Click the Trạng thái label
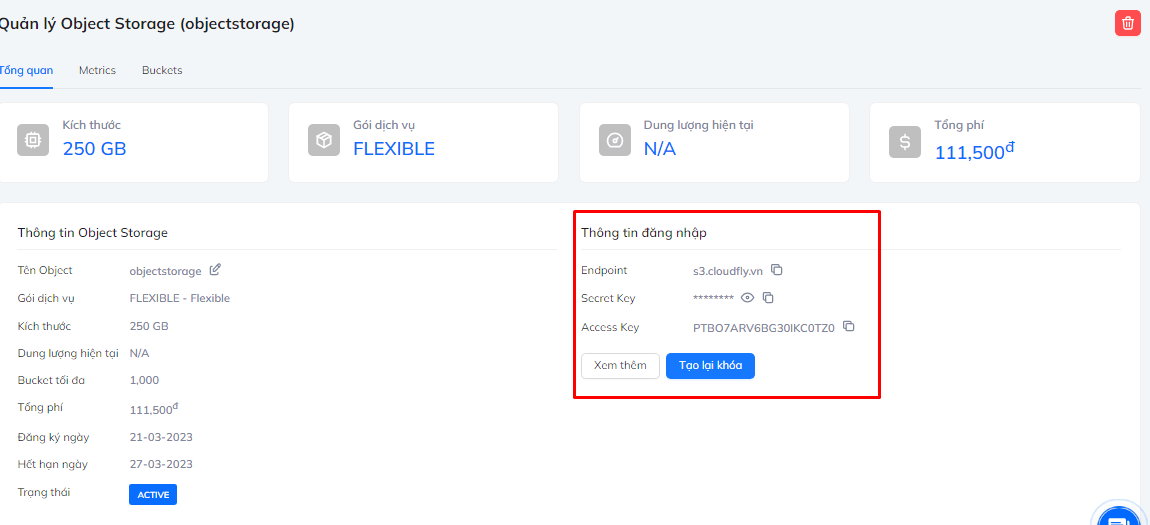1150x525 pixels. tap(44, 492)
